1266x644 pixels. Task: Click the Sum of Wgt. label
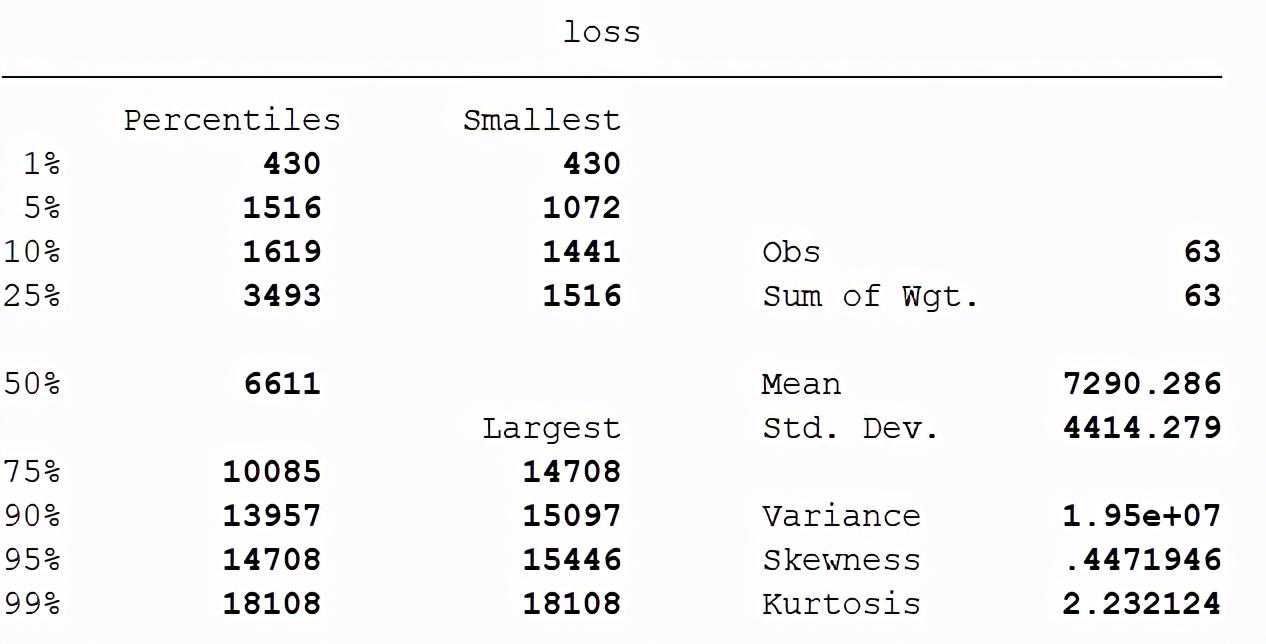tap(870, 296)
